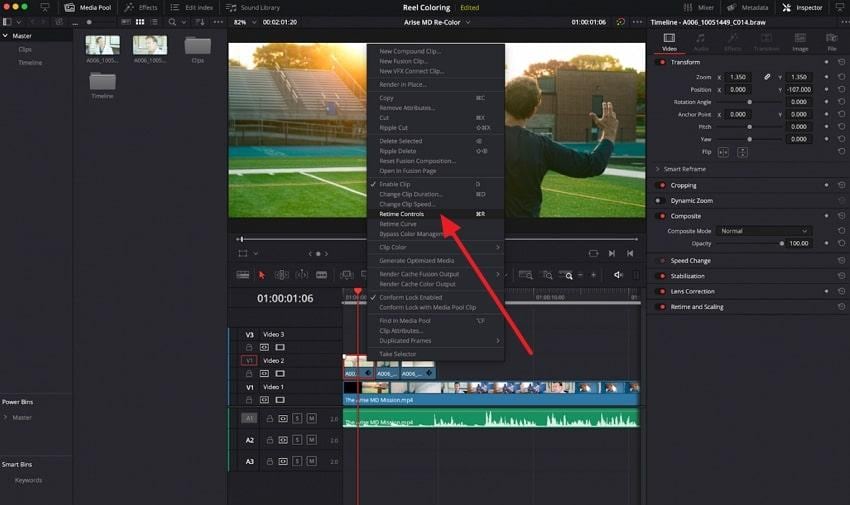
Task: Disable the Video 2 track view
Action: pyautogui.click(x=280, y=373)
